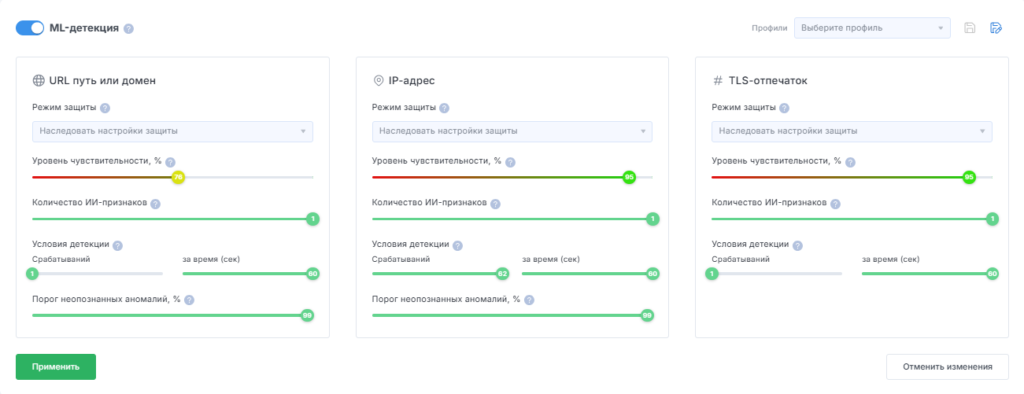Click sensitivity slider handle 76 in URL card

[178, 177]
